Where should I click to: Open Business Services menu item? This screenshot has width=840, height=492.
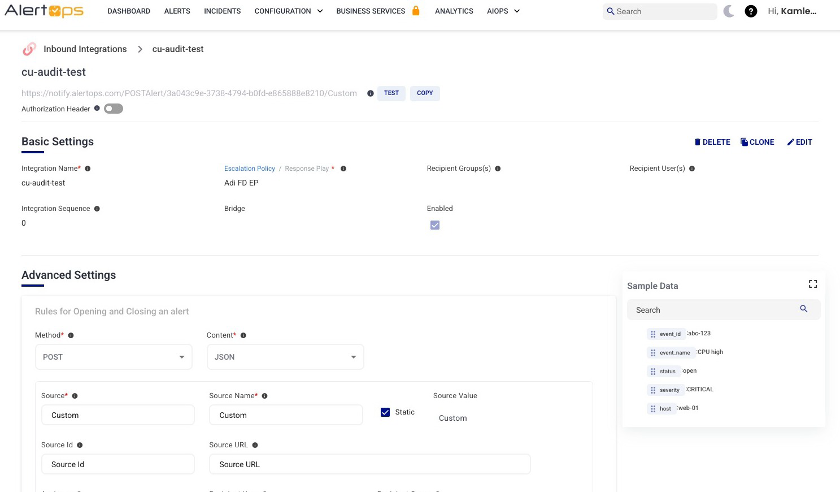(371, 11)
